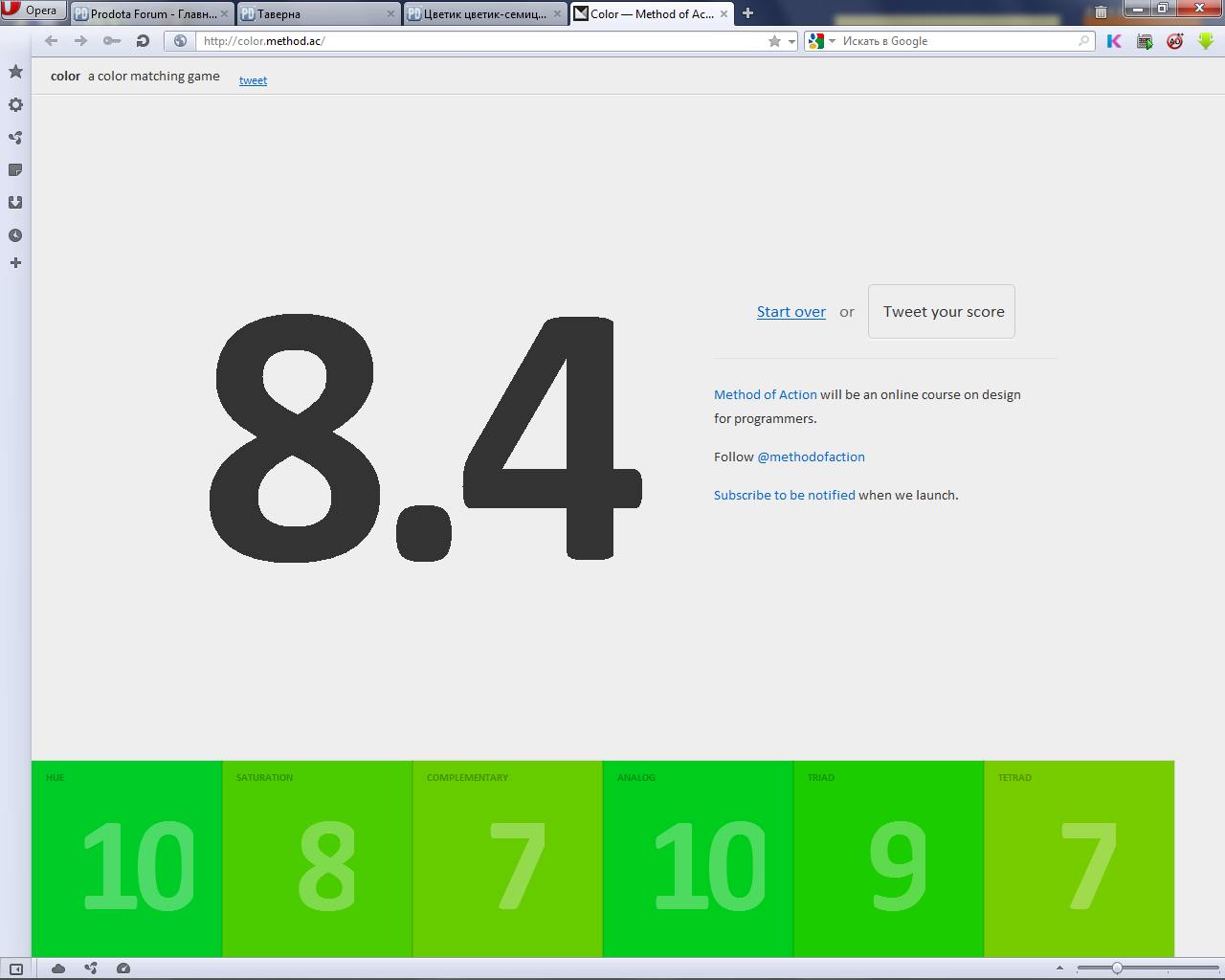Open the Google search engine selector dropdown
1225x980 pixels.
[x=821, y=41]
